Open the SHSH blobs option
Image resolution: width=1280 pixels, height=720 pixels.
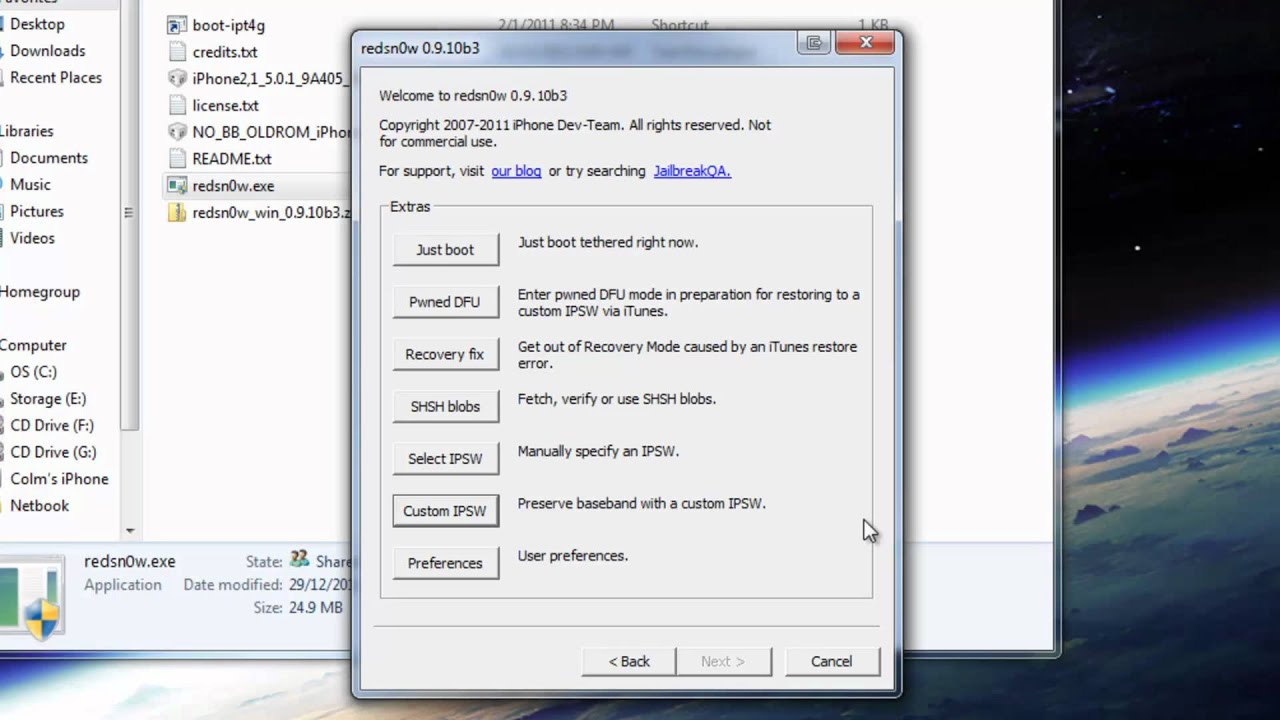pyautogui.click(x=445, y=406)
